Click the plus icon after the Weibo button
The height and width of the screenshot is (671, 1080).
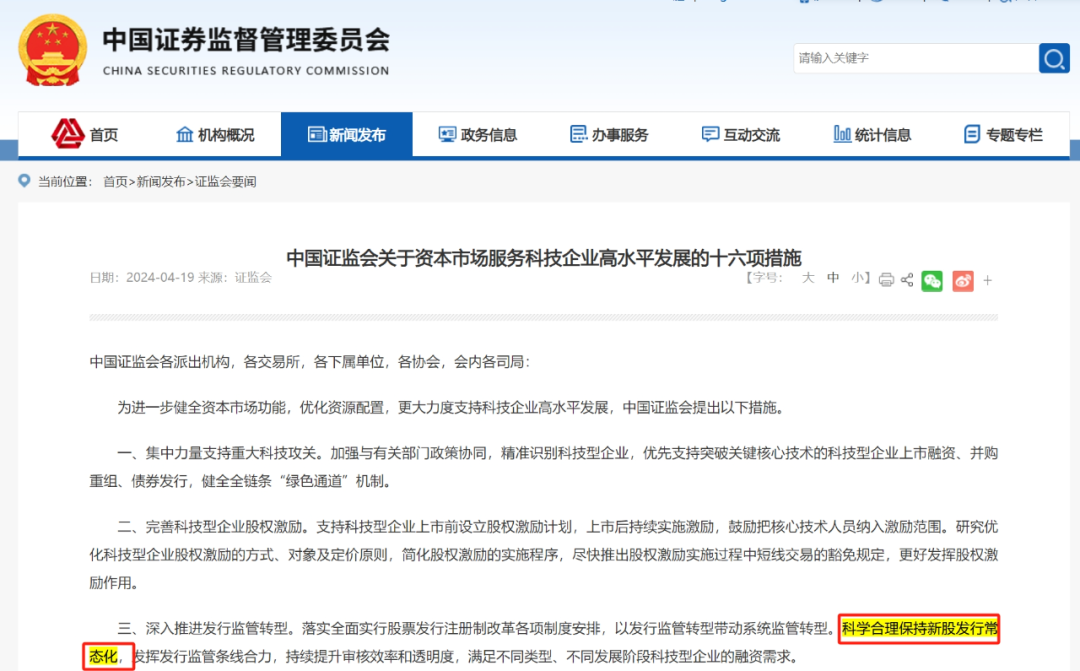pyautogui.click(x=987, y=281)
